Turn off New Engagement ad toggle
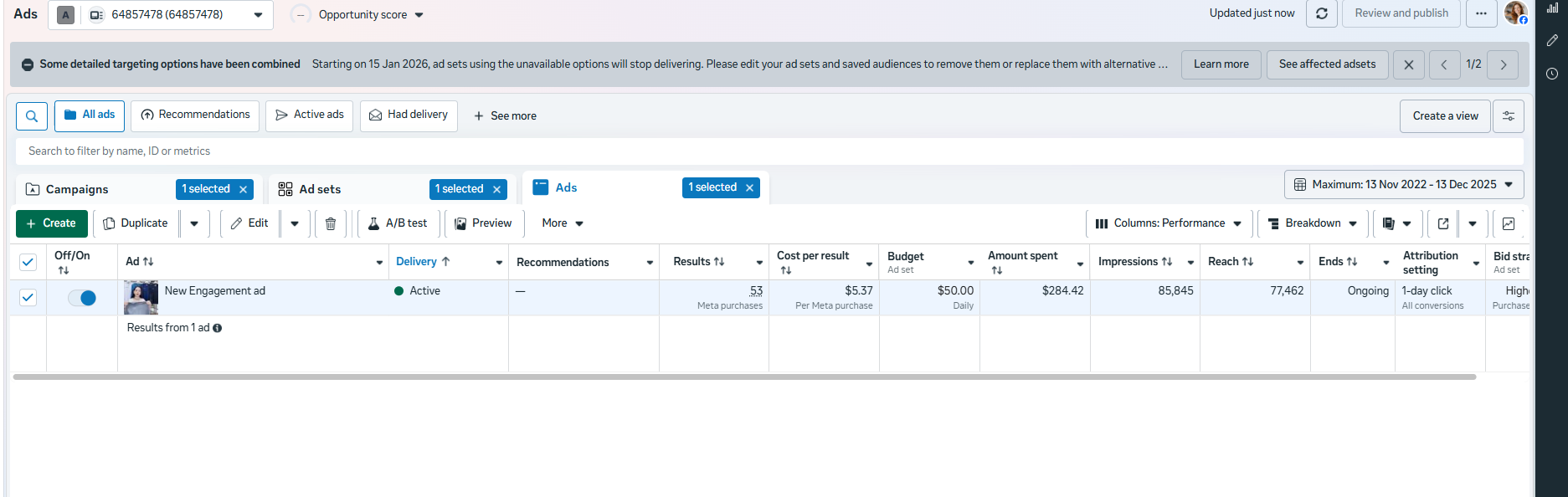This screenshot has width=1568, height=497. 82,298
